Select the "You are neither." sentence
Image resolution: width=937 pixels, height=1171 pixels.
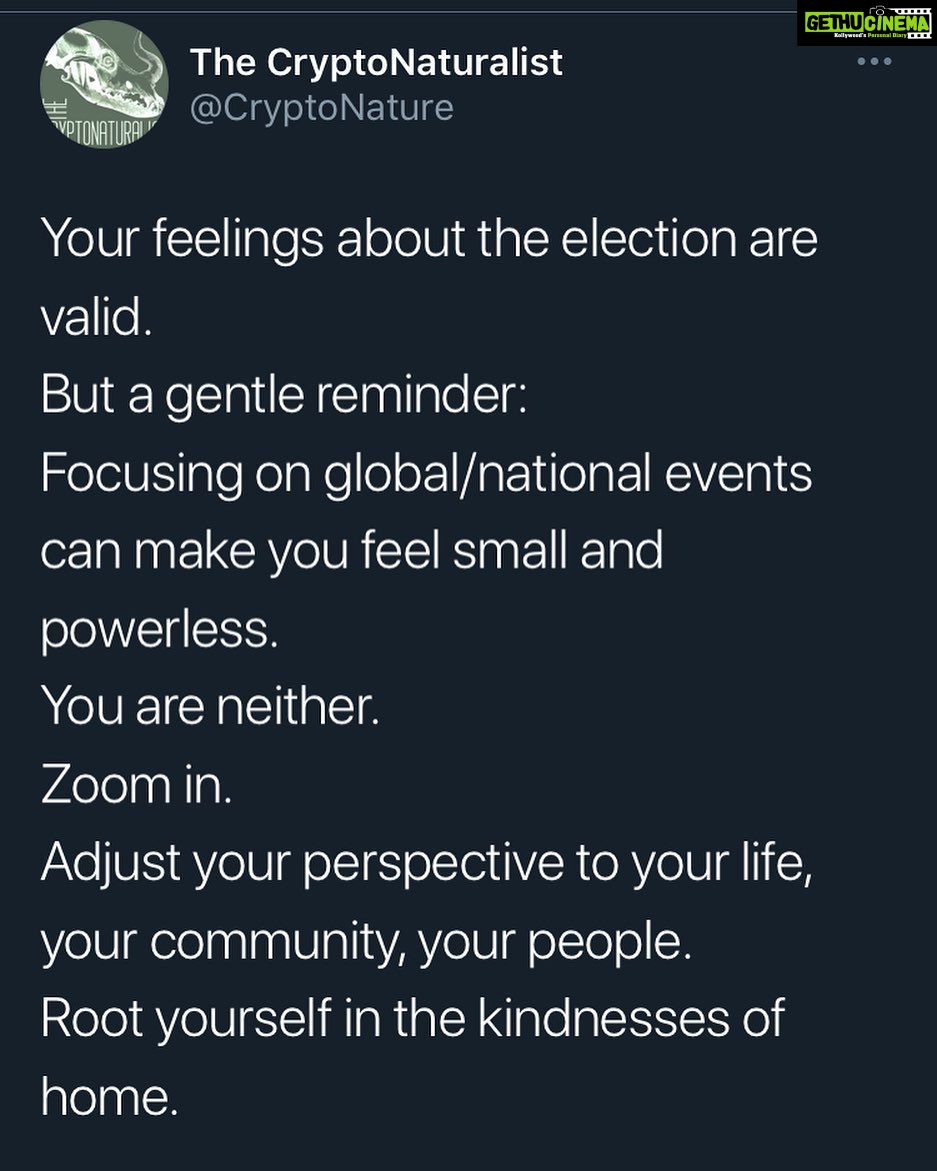pyautogui.click(x=210, y=706)
